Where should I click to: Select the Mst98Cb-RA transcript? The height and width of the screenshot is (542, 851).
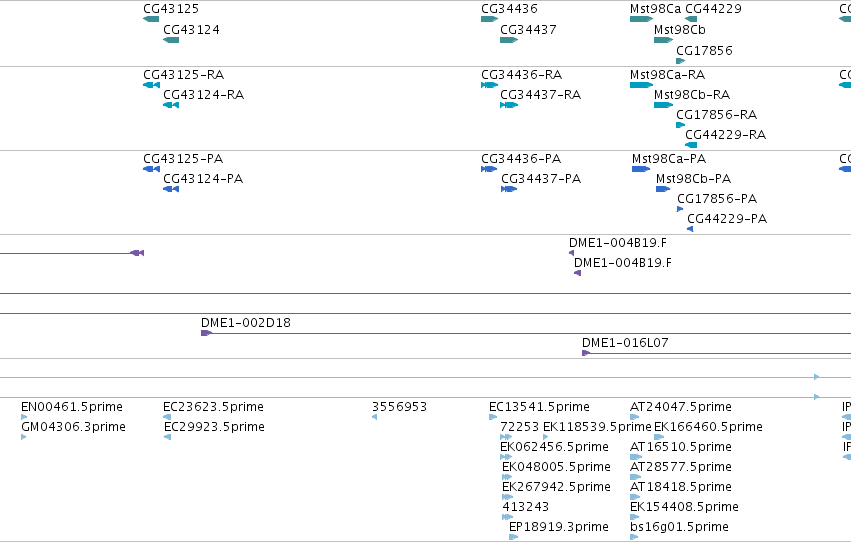663,105
